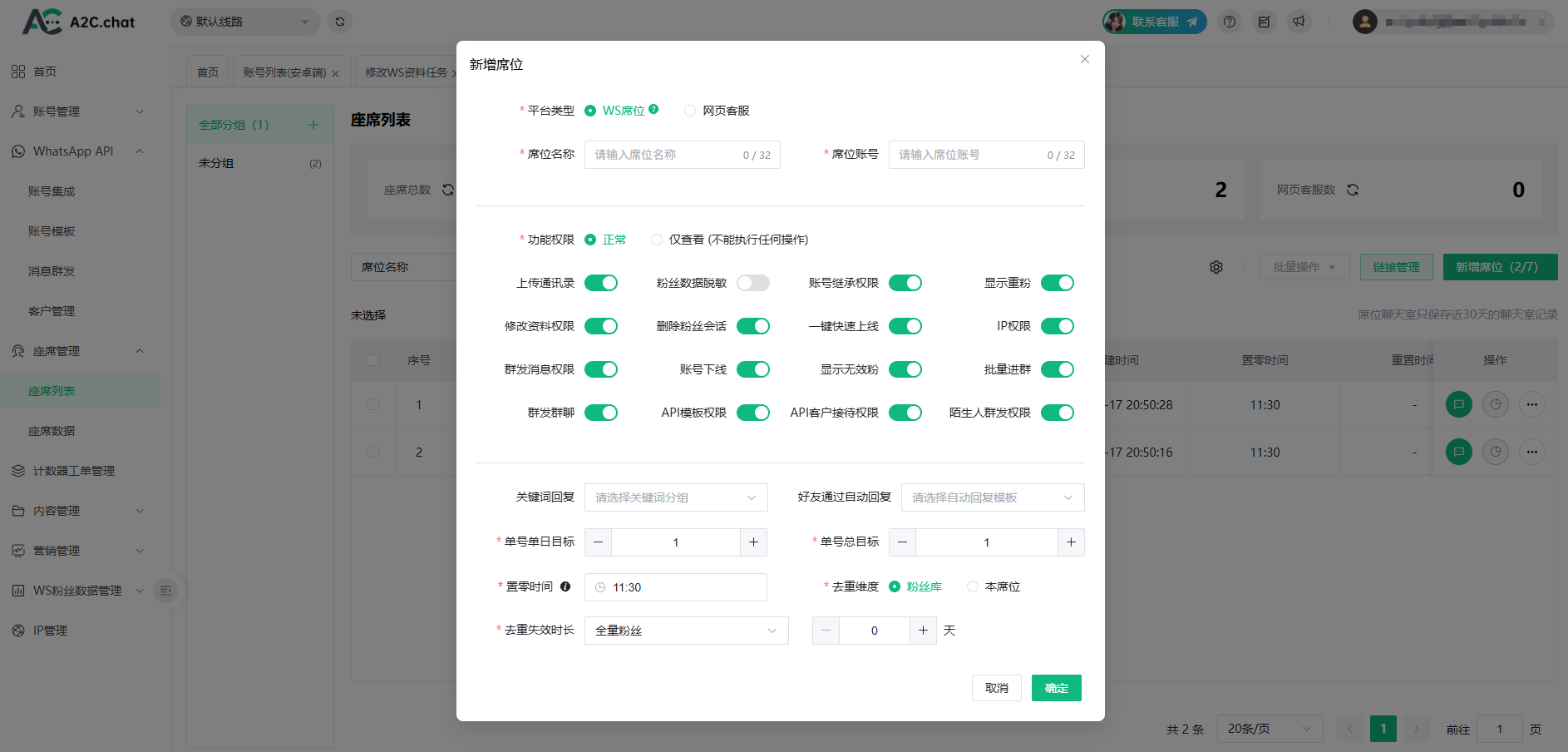Screen dimensions: 1568x752
Task: Click the 取消 cancel button
Action: [x=996, y=688]
